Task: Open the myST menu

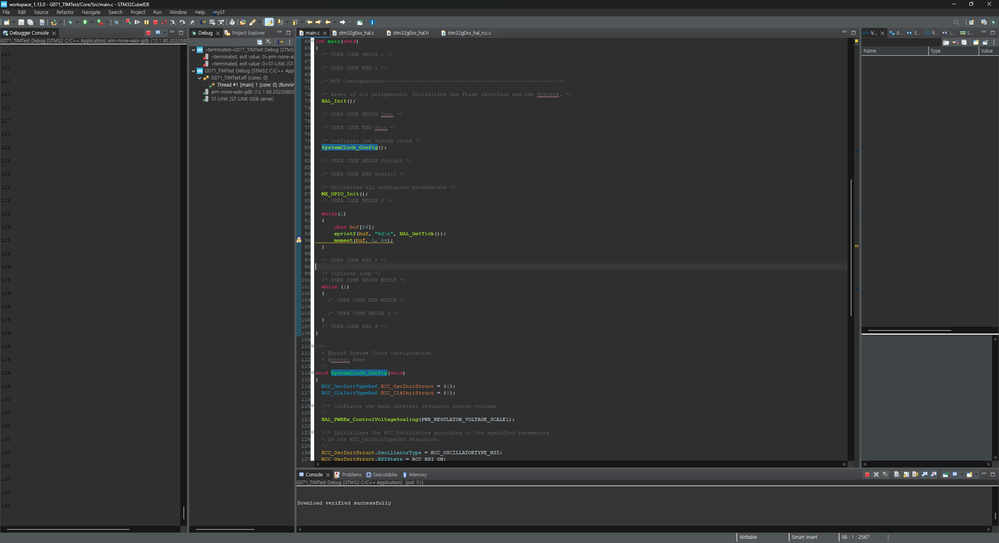Action: (x=219, y=12)
